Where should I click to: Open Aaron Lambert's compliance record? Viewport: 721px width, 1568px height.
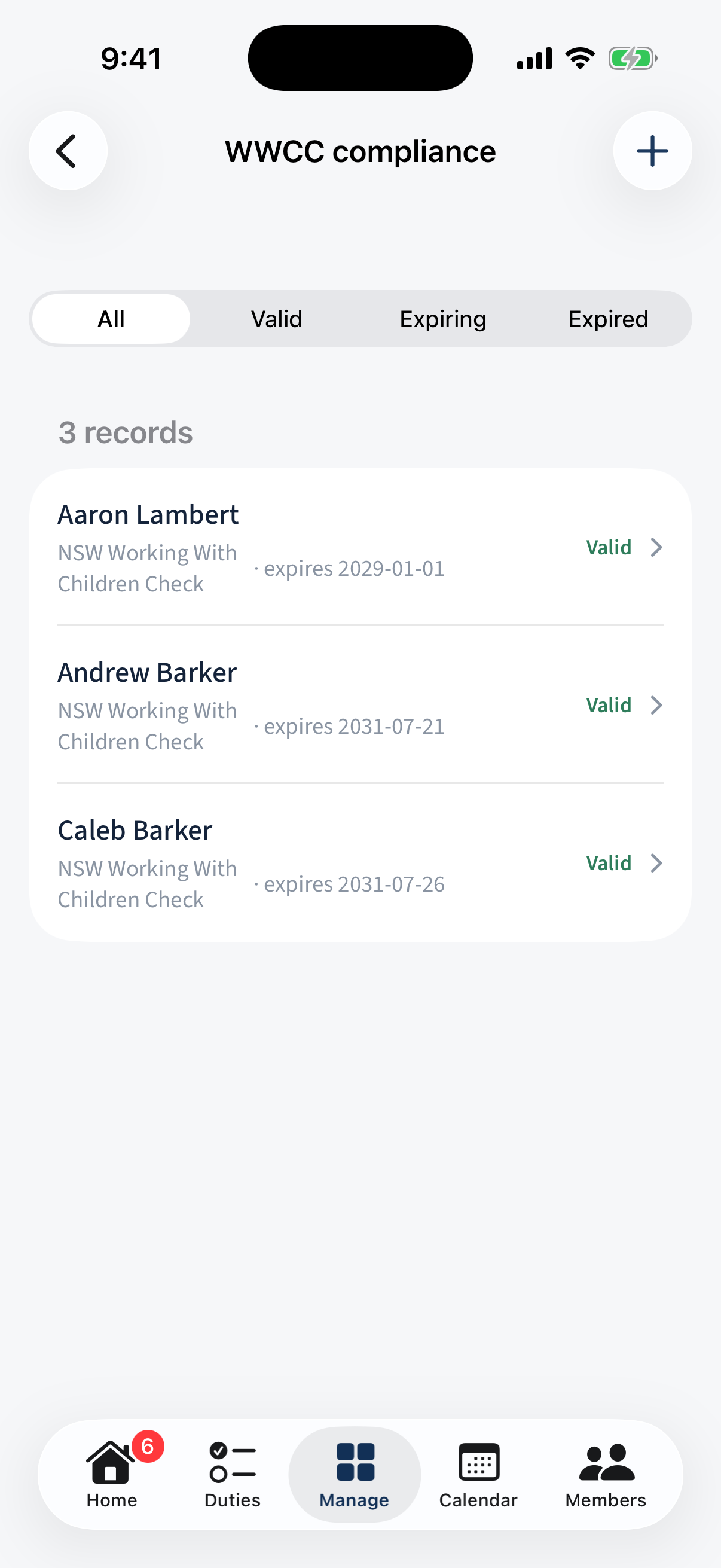click(360, 547)
